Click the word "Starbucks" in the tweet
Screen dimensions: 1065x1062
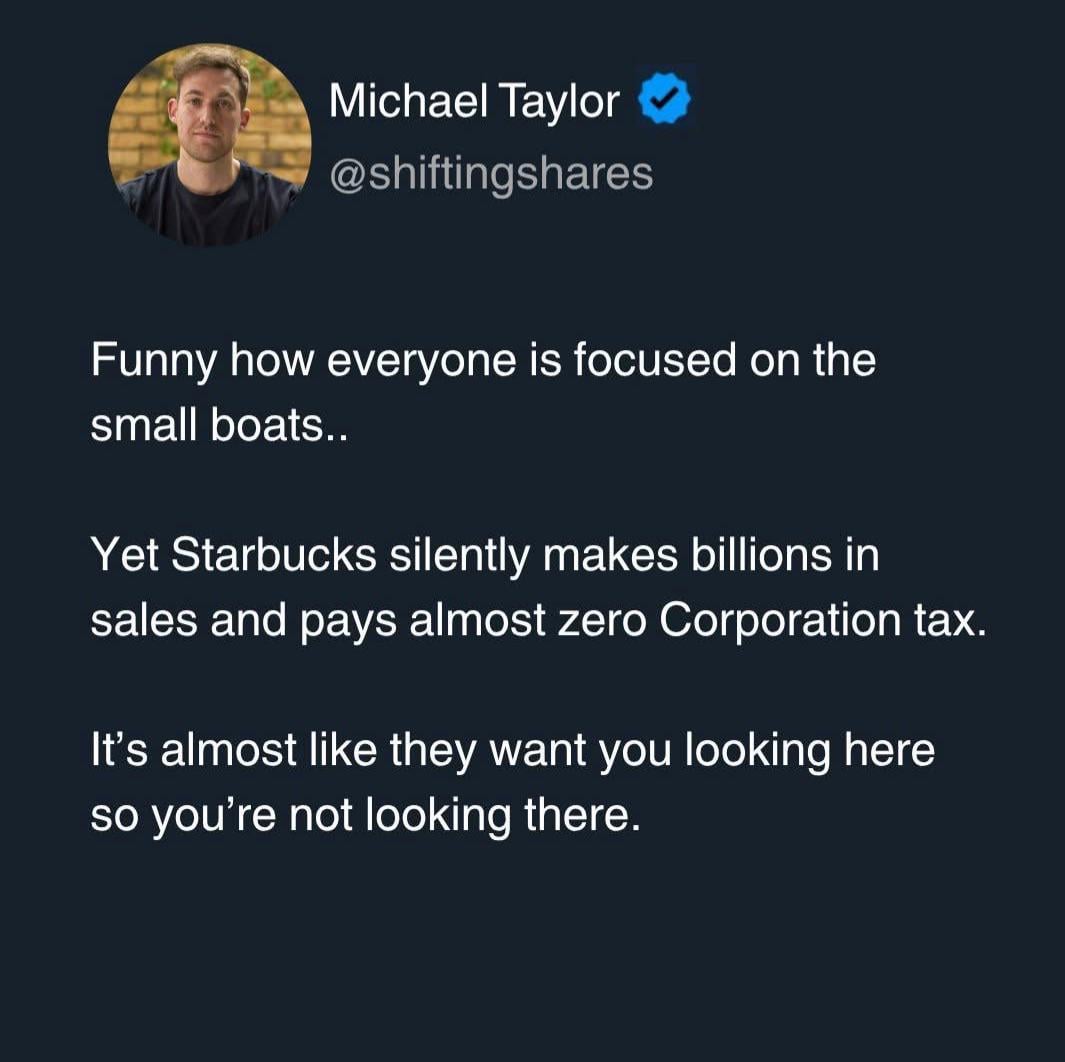[x=274, y=556]
